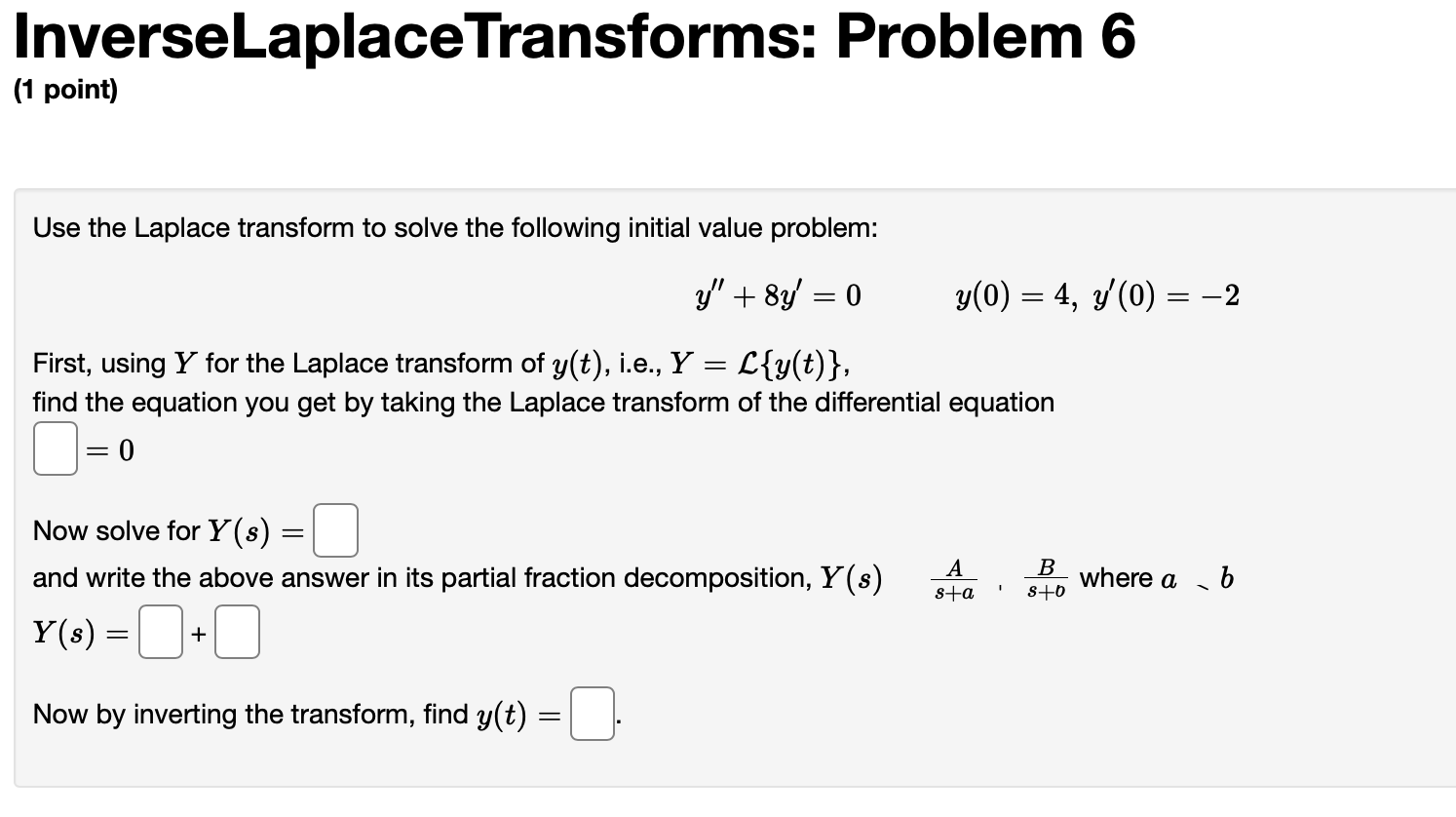Select the equation y'' + 8y' = 0
This screenshot has width=1456, height=817.
coord(775,295)
